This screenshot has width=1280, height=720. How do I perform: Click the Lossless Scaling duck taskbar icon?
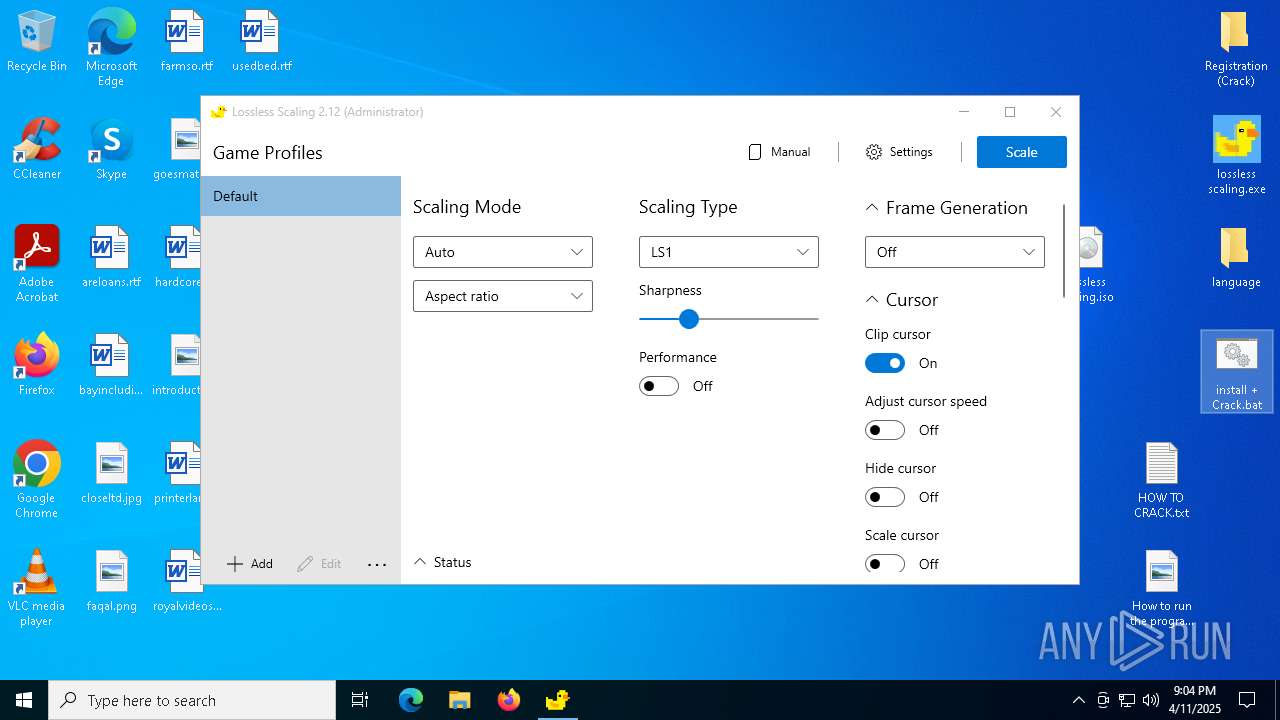coord(557,700)
